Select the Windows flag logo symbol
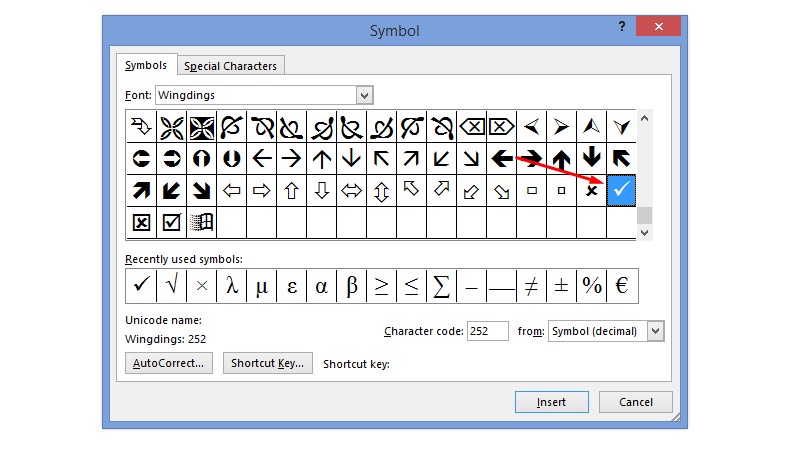This screenshot has width=800, height=450. point(202,222)
